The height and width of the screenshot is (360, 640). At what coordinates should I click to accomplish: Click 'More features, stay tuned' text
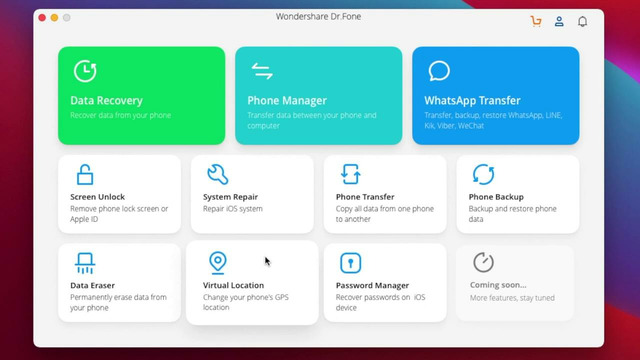(512, 298)
